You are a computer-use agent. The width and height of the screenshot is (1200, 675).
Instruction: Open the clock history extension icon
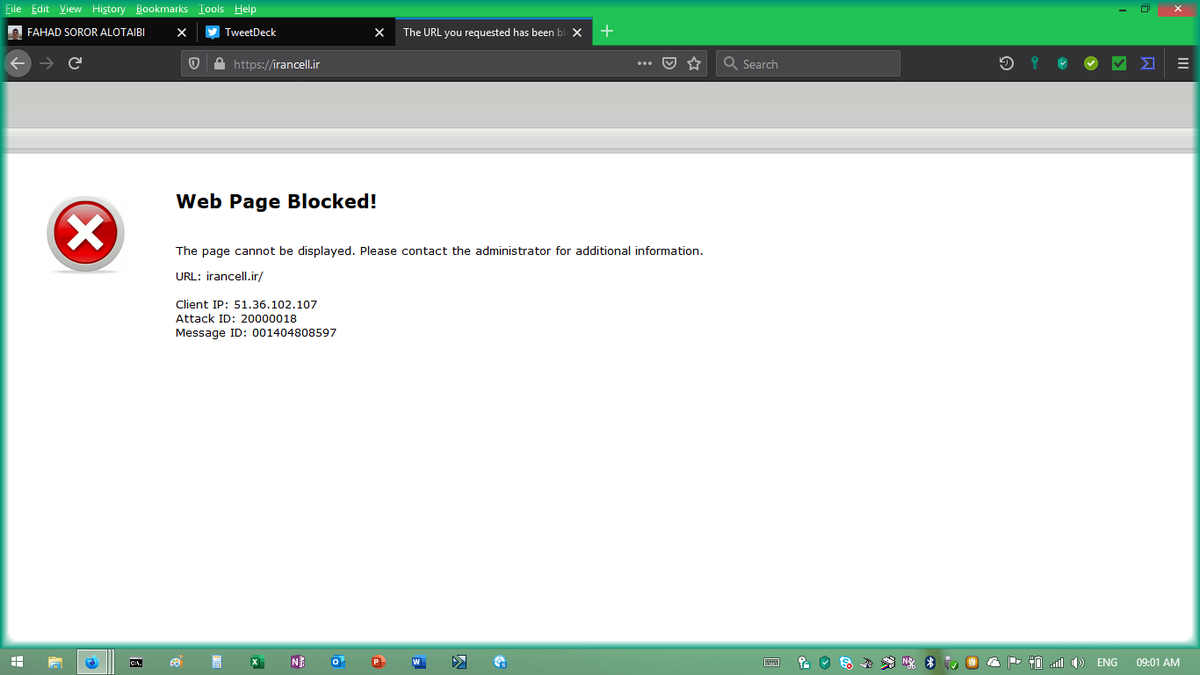pos(1006,64)
